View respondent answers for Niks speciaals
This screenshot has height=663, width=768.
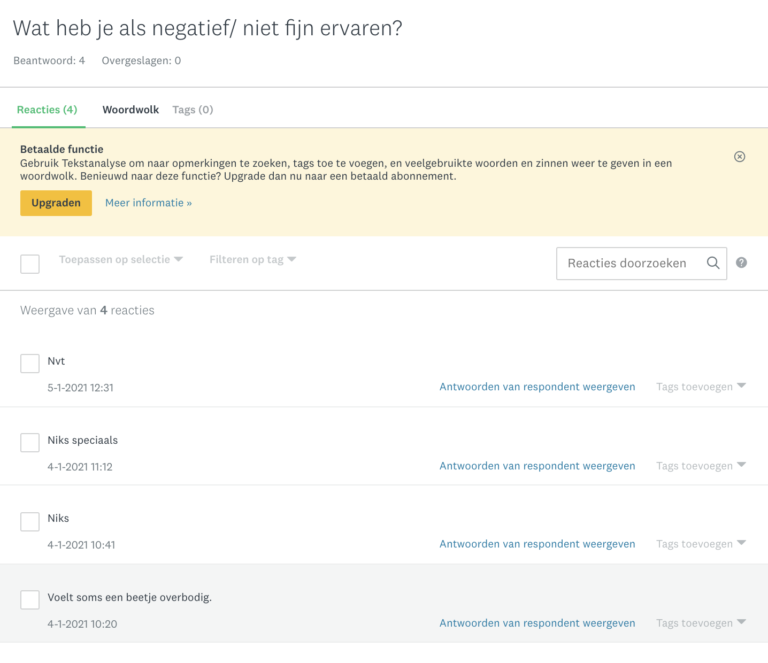pos(537,466)
